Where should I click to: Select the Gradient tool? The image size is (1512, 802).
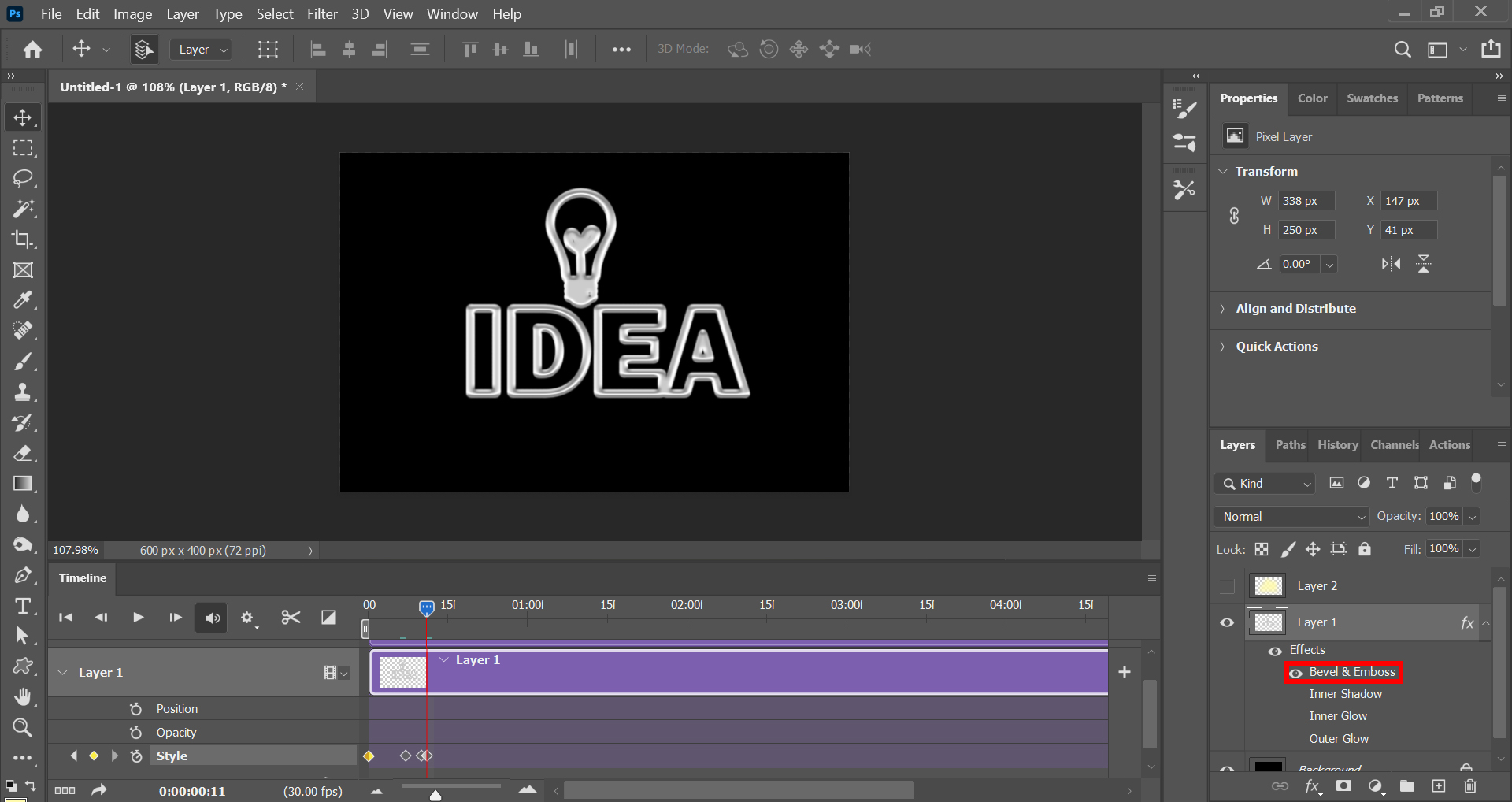coord(23,484)
